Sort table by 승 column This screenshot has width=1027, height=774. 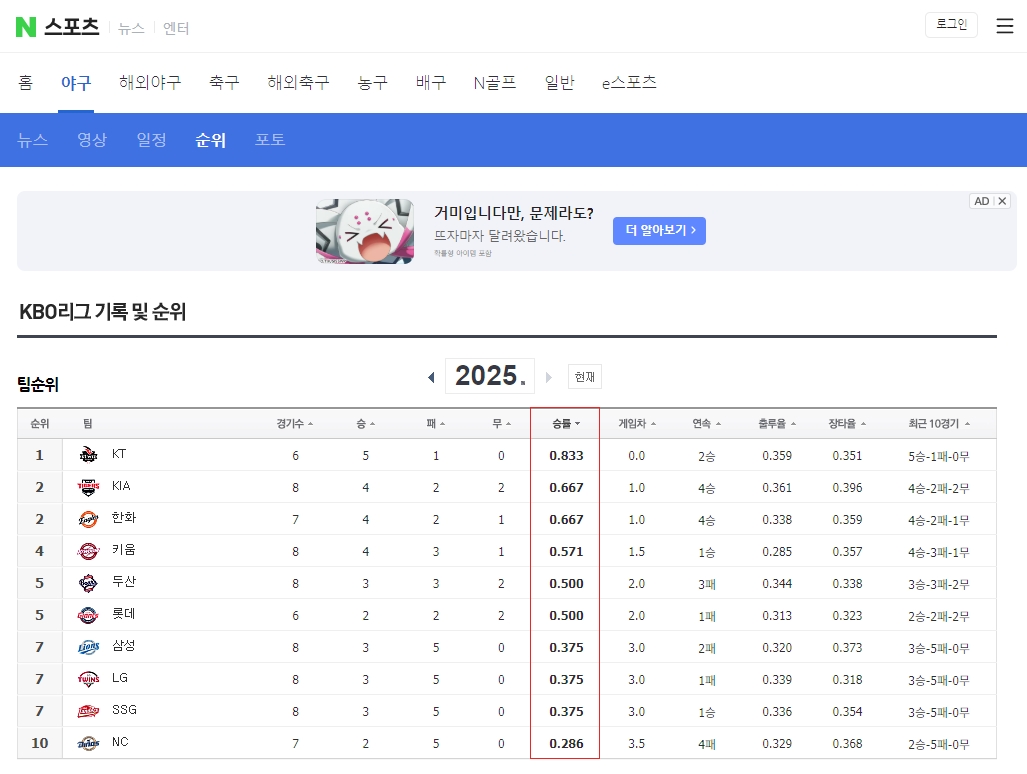point(365,424)
